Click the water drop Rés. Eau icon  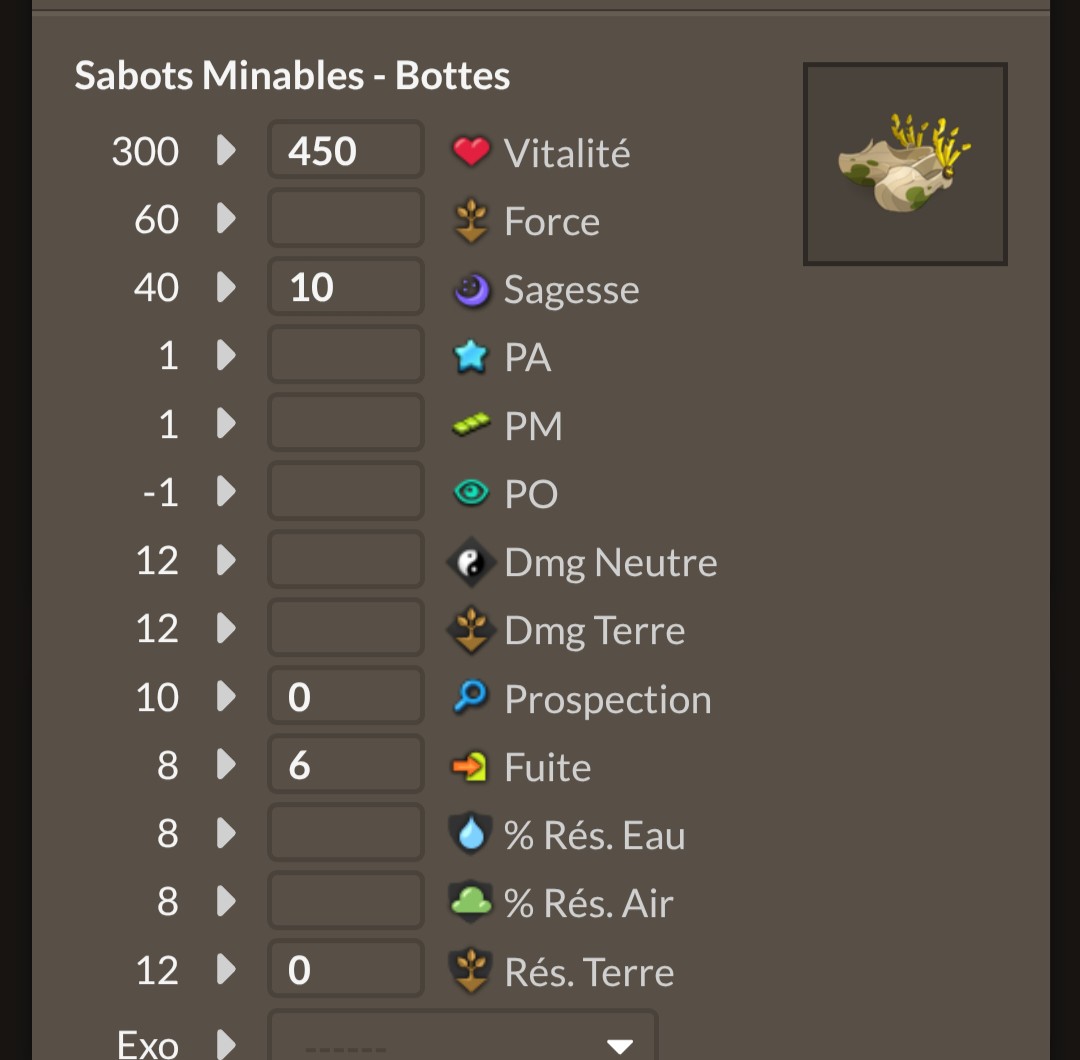pos(471,833)
